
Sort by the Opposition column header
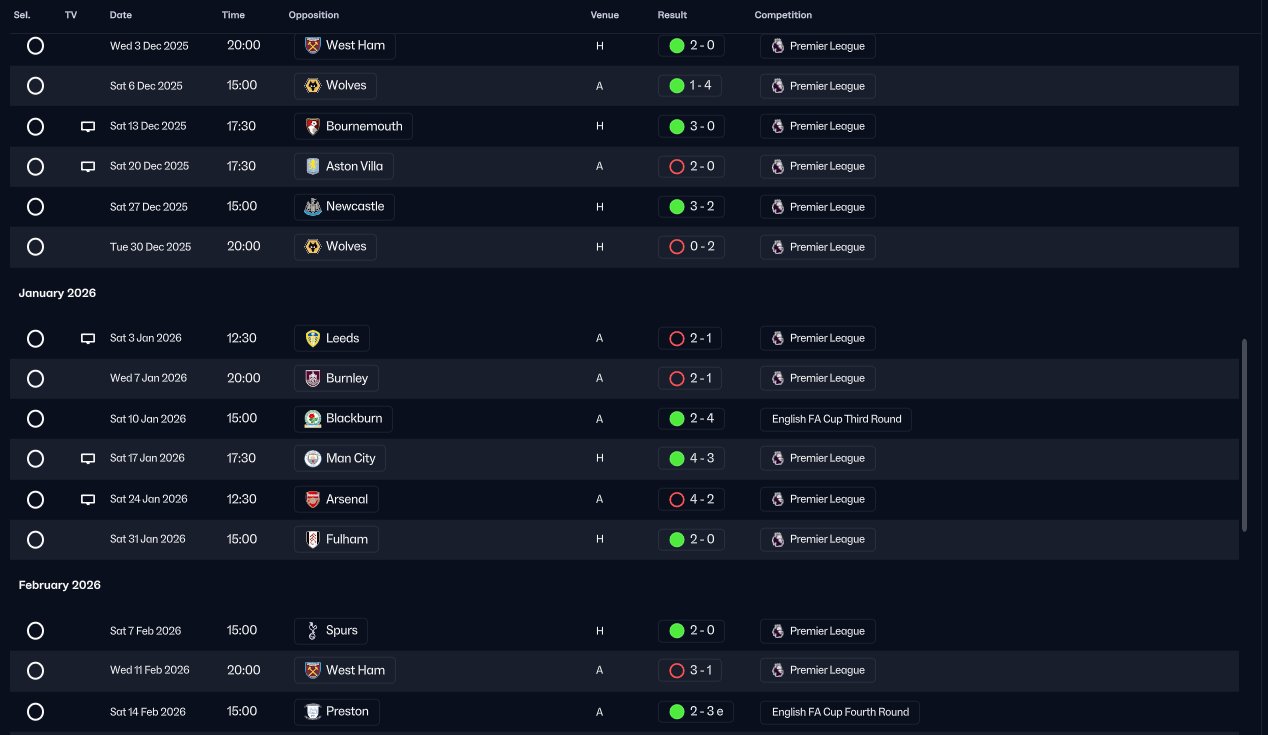313,15
